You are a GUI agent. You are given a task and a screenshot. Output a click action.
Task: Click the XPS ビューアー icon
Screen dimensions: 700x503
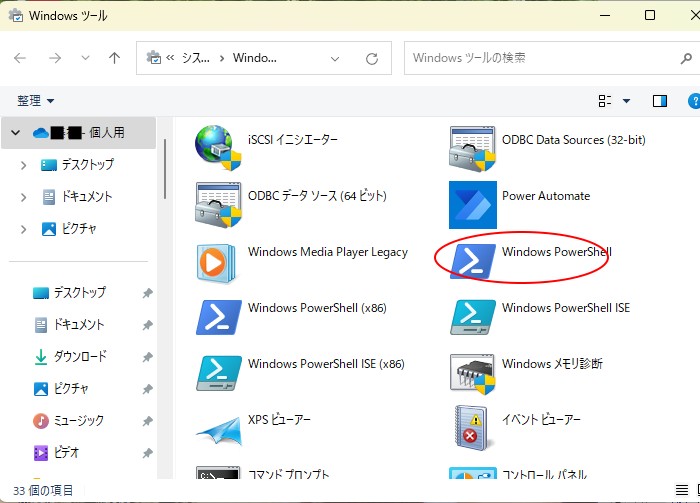tap(219, 431)
